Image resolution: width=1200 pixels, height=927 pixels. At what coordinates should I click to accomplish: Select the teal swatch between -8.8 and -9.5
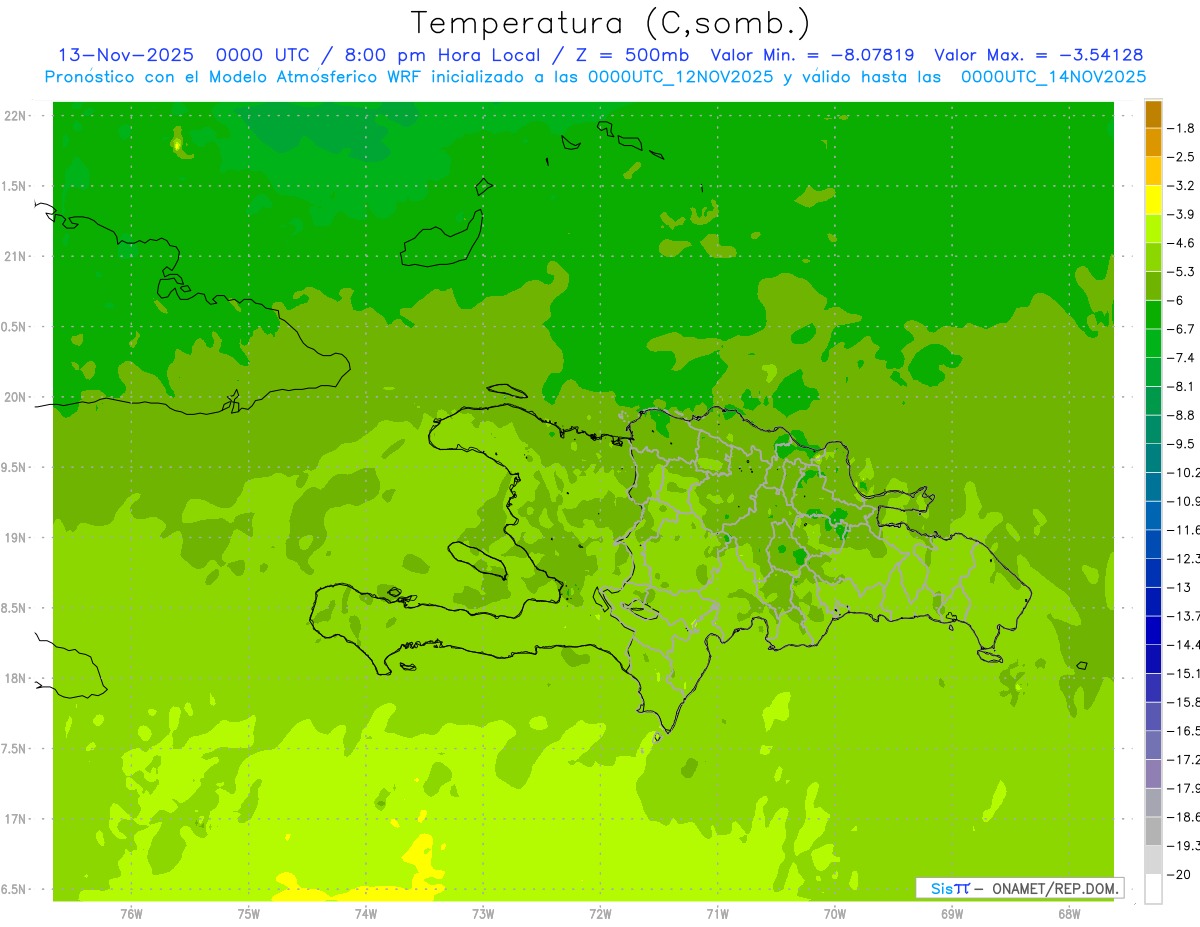1153,430
